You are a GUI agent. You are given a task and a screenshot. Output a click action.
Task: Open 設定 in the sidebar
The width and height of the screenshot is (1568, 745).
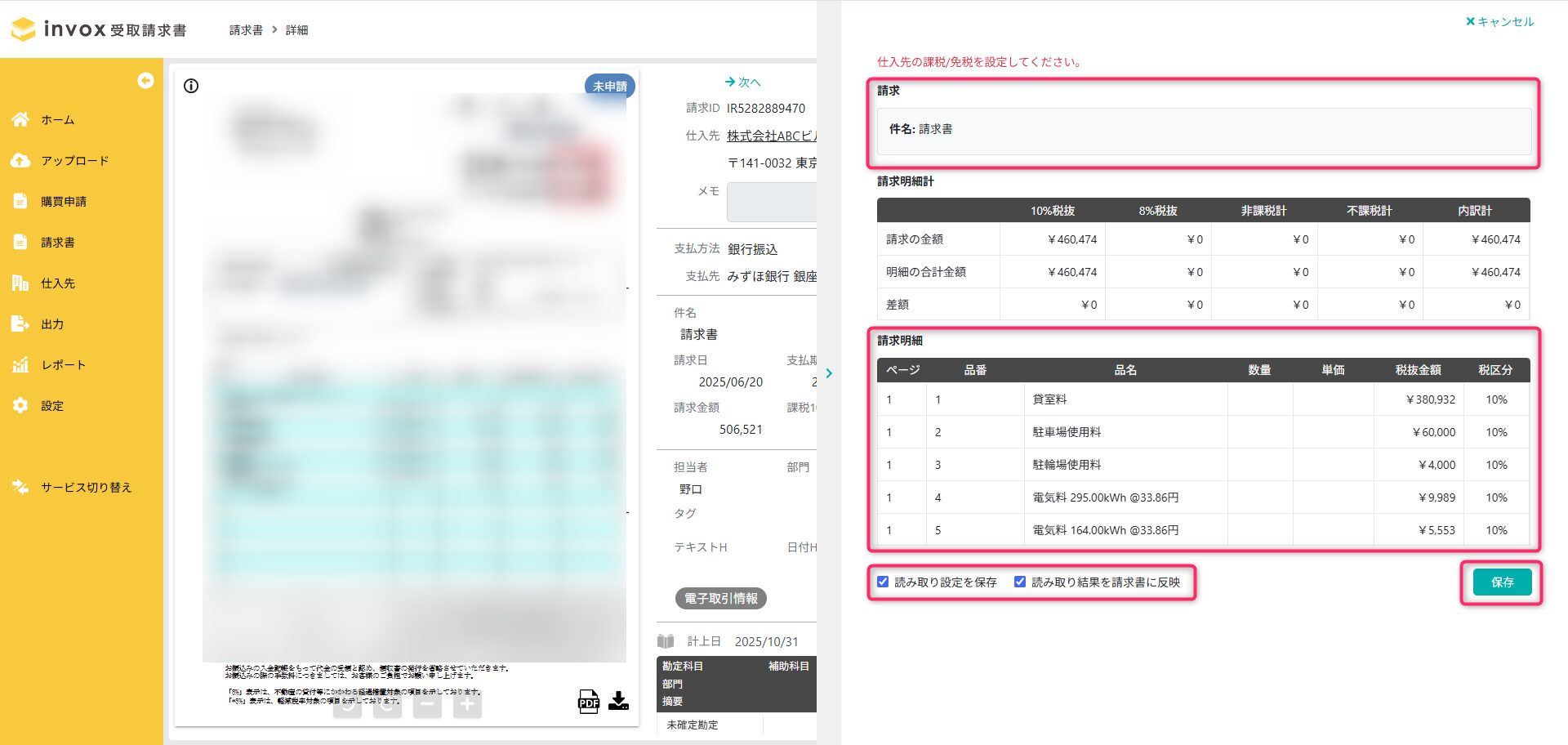52,406
